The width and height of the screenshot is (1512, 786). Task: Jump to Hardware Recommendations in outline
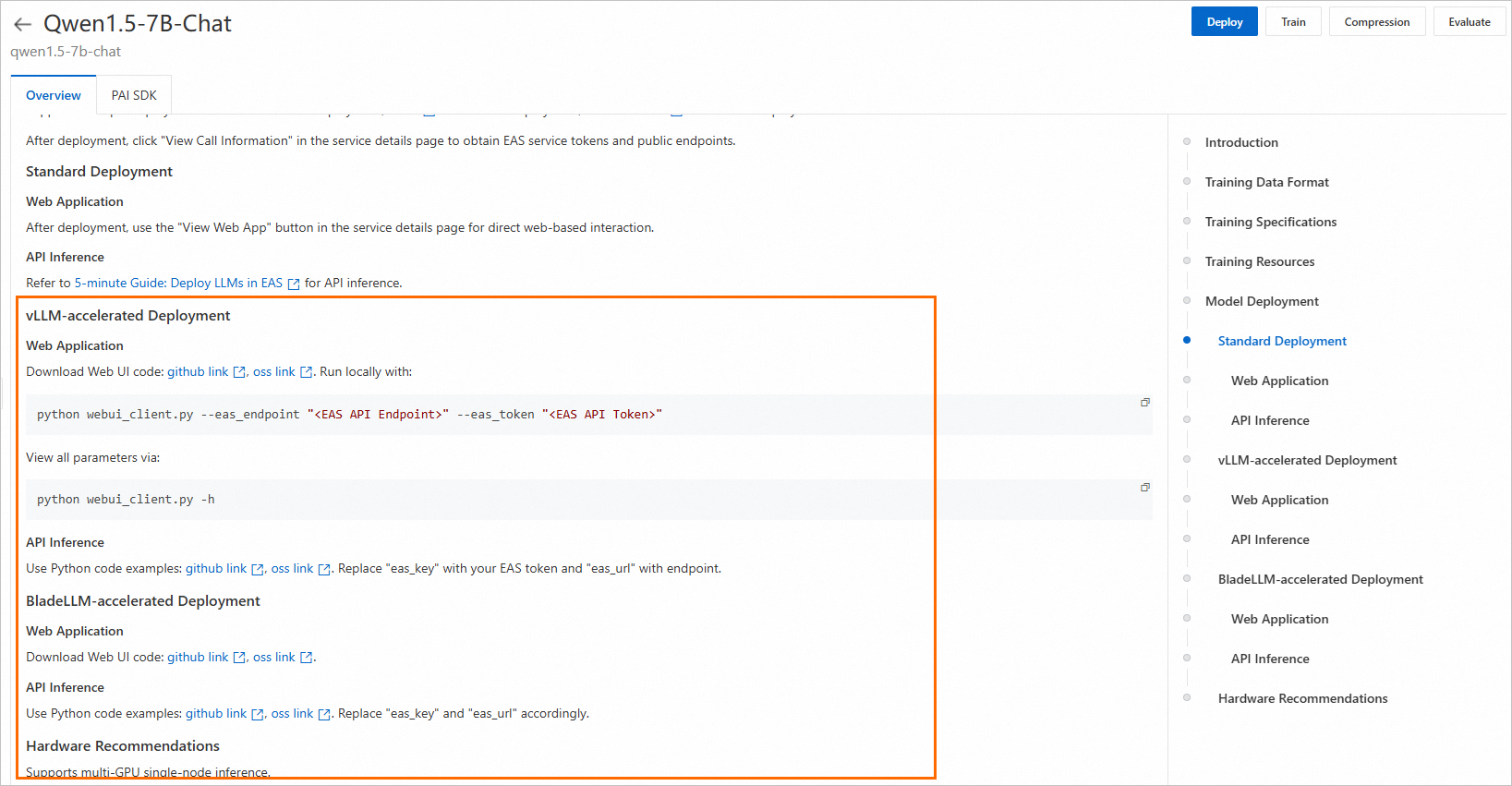tap(1302, 698)
